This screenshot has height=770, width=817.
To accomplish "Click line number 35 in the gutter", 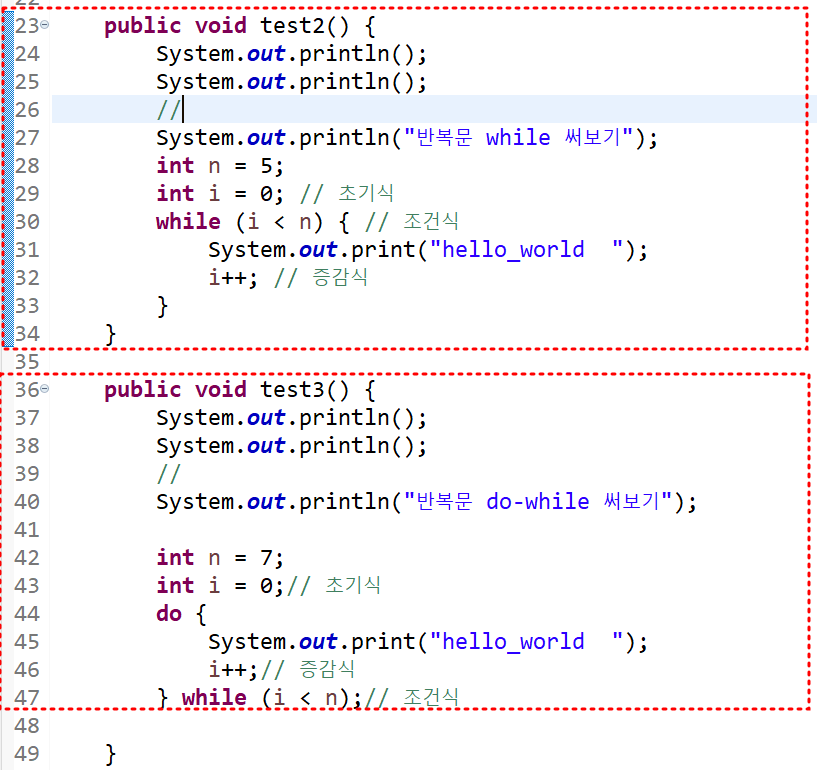I will click(27, 362).
